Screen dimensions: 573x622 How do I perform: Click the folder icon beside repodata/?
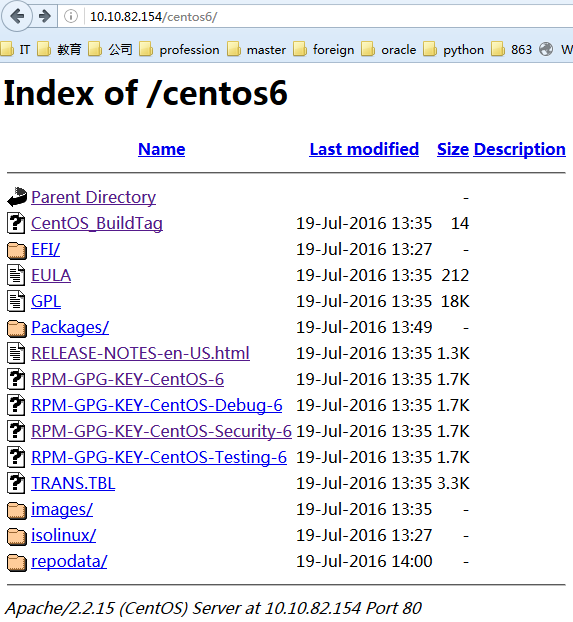pos(17,562)
